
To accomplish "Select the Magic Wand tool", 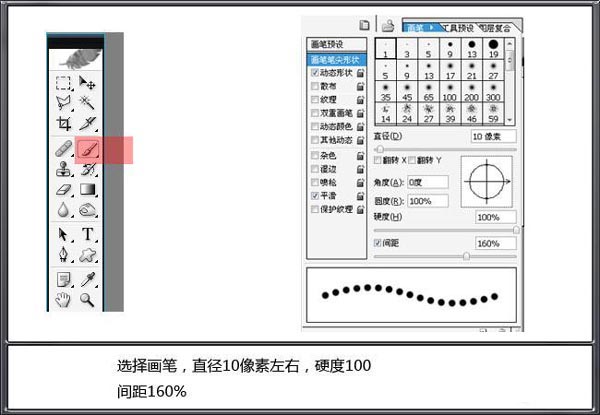I will [88, 103].
